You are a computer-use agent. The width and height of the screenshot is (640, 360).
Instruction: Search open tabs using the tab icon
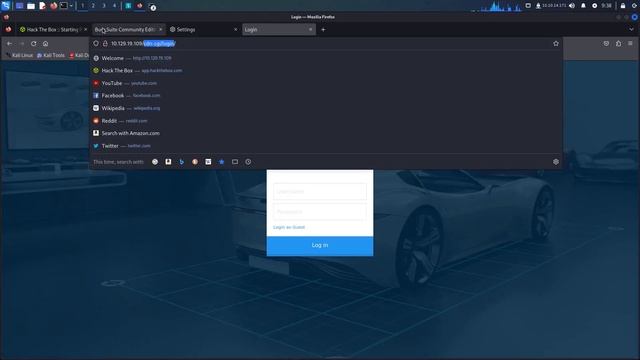tap(235, 162)
